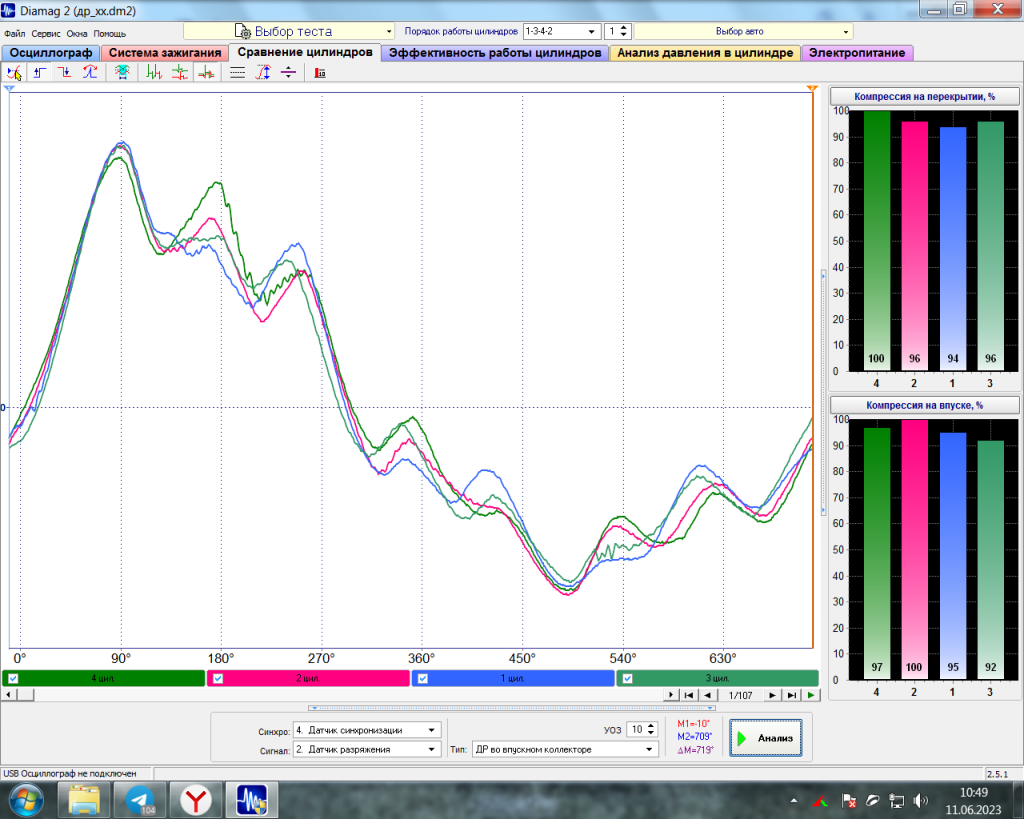
Task: Click the vertical scale curve icon
Action: (x=263, y=72)
